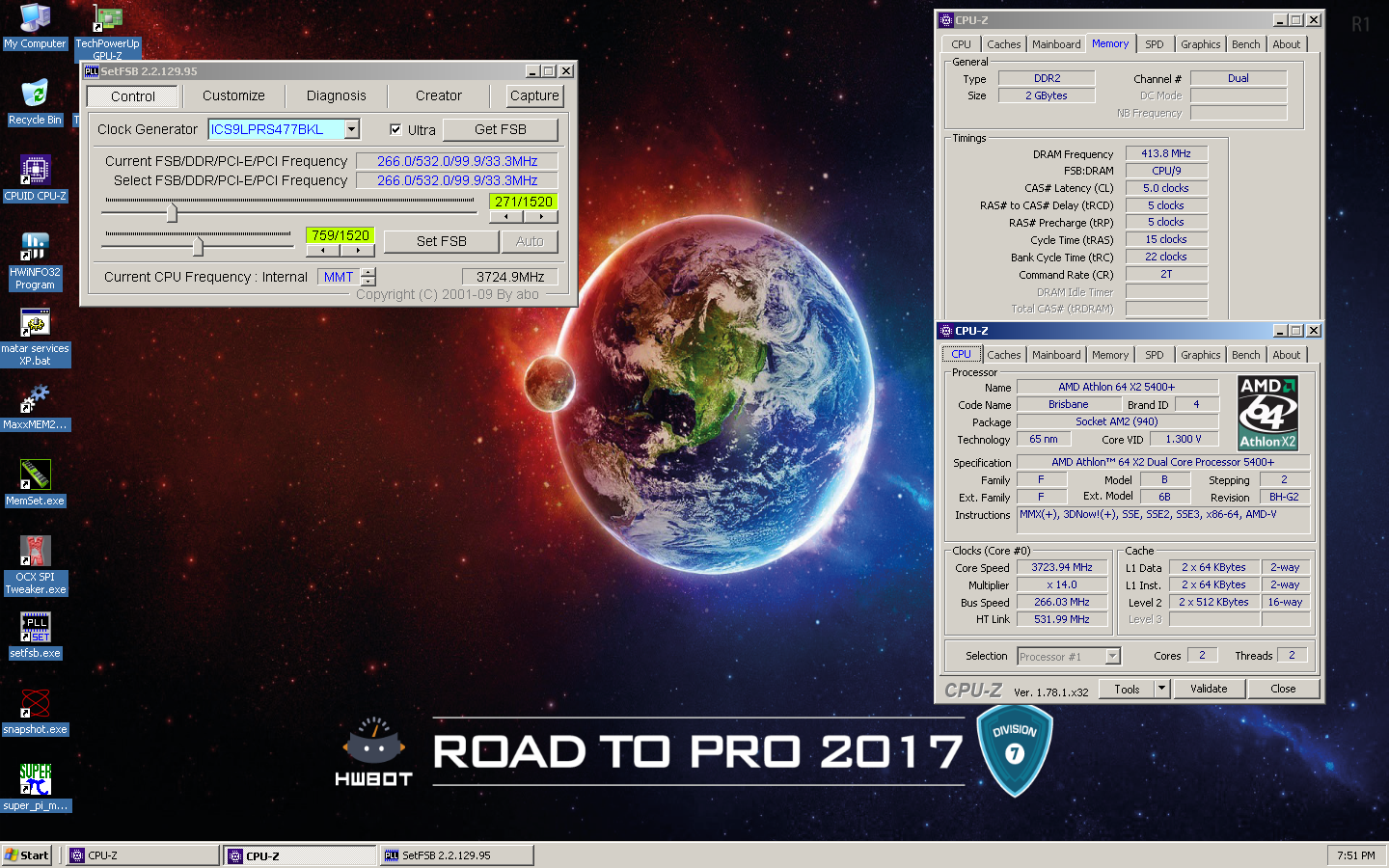Screen dimensions: 1389x868
Task: Click the Select FSB frequency value field
Action: pyautogui.click(x=457, y=180)
